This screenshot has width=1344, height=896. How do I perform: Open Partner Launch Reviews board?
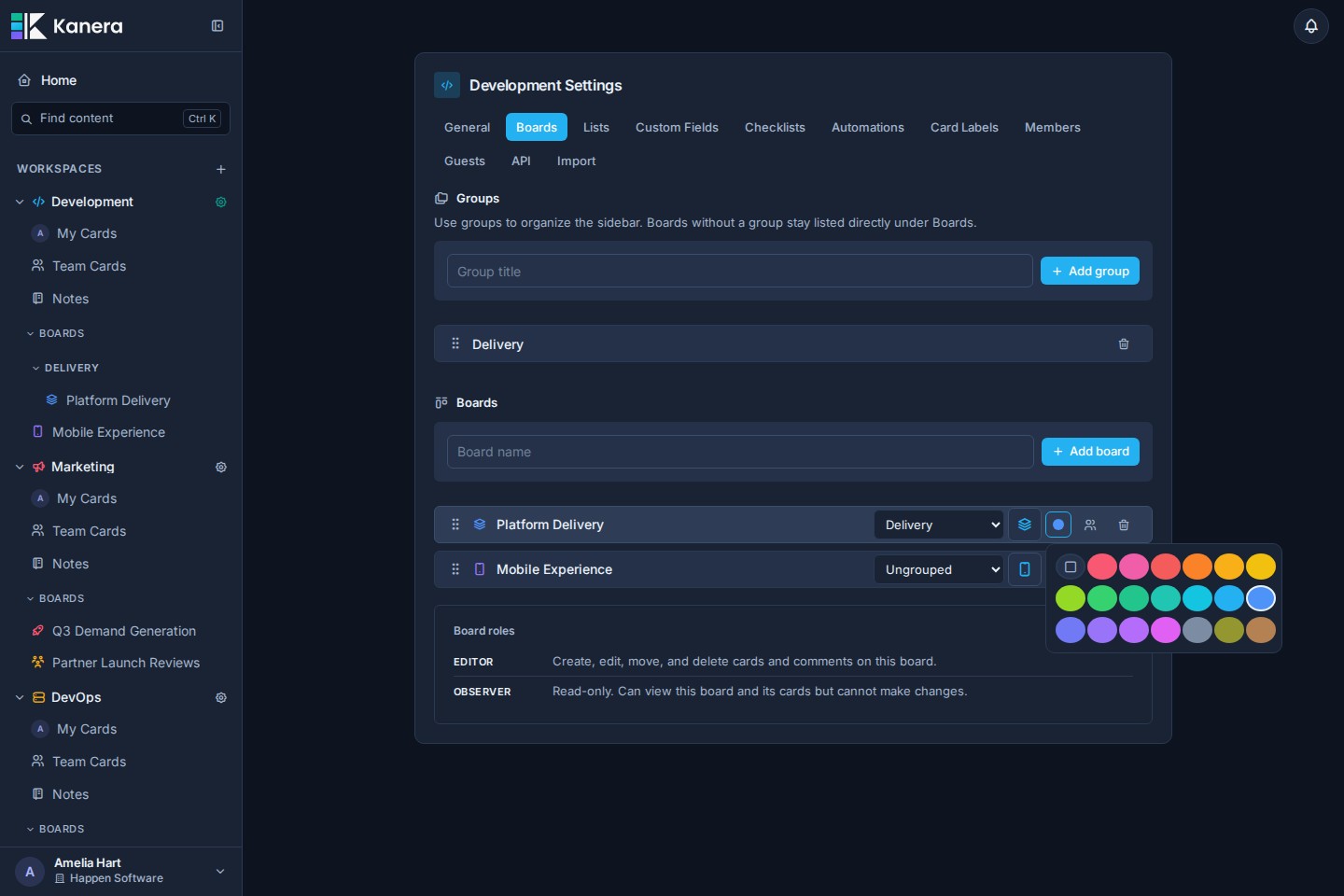pyautogui.click(x=126, y=663)
